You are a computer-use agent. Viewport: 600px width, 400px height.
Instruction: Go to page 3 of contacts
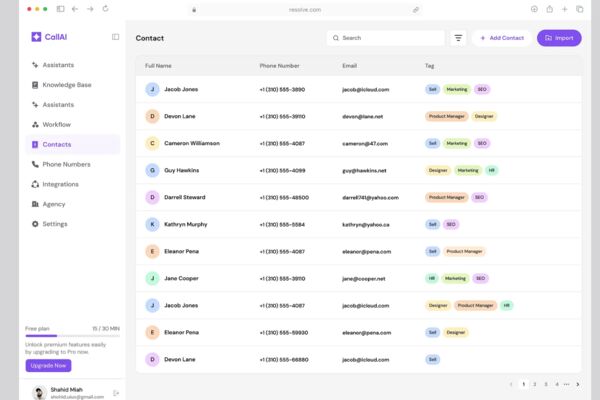(x=546, y=384)
